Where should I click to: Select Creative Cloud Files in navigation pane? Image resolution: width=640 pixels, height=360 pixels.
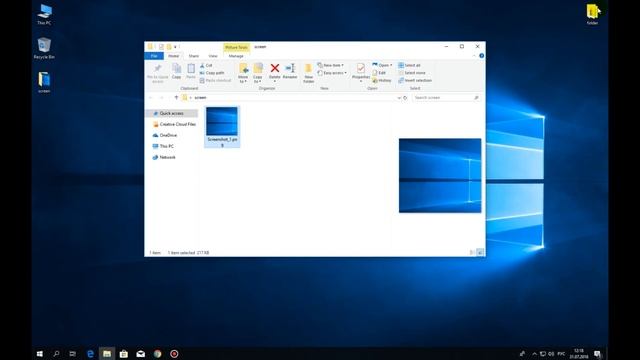click(x=174, y=124)
